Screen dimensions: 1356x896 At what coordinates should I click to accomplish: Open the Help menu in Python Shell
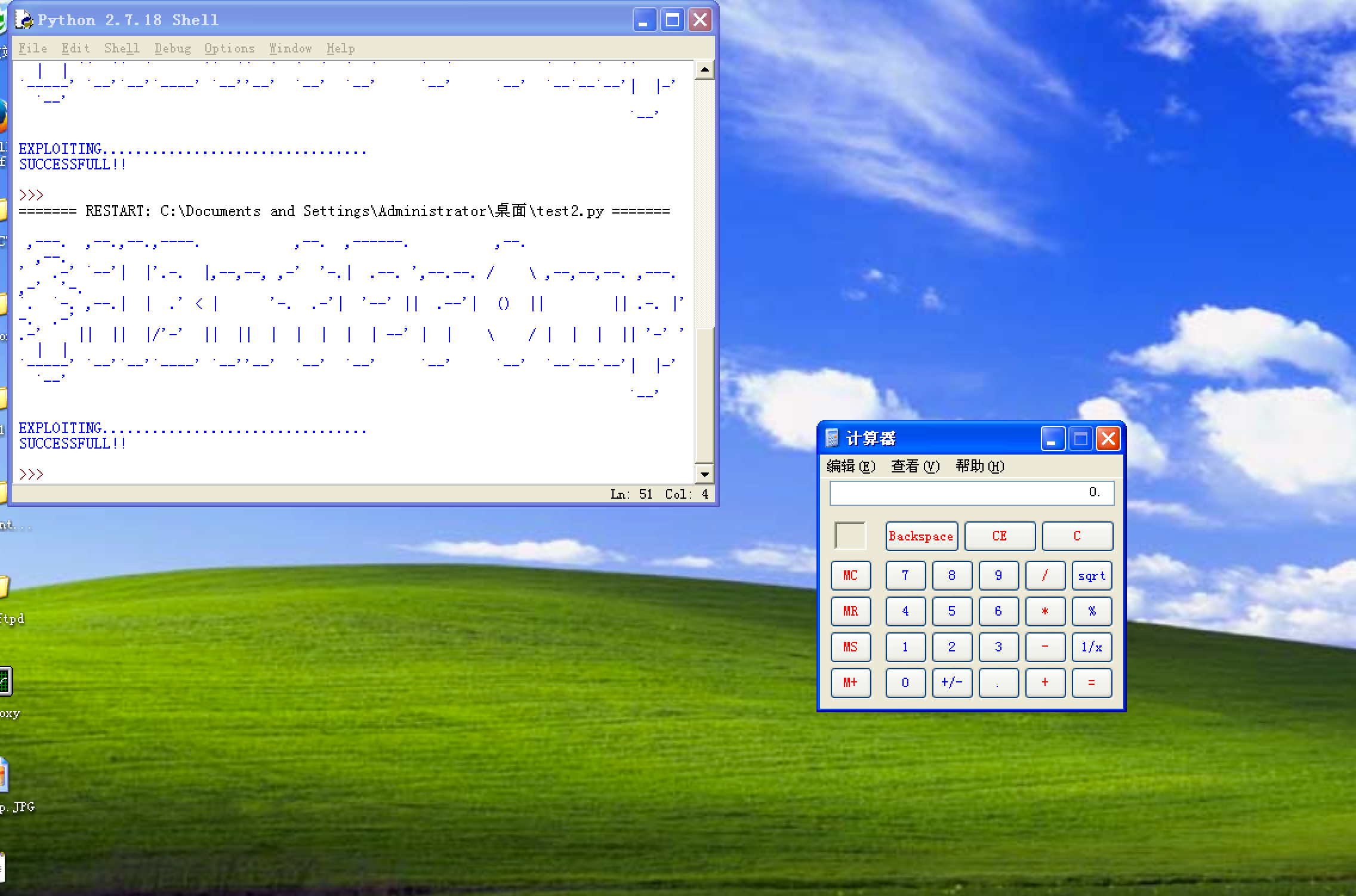tap(341, 48)
